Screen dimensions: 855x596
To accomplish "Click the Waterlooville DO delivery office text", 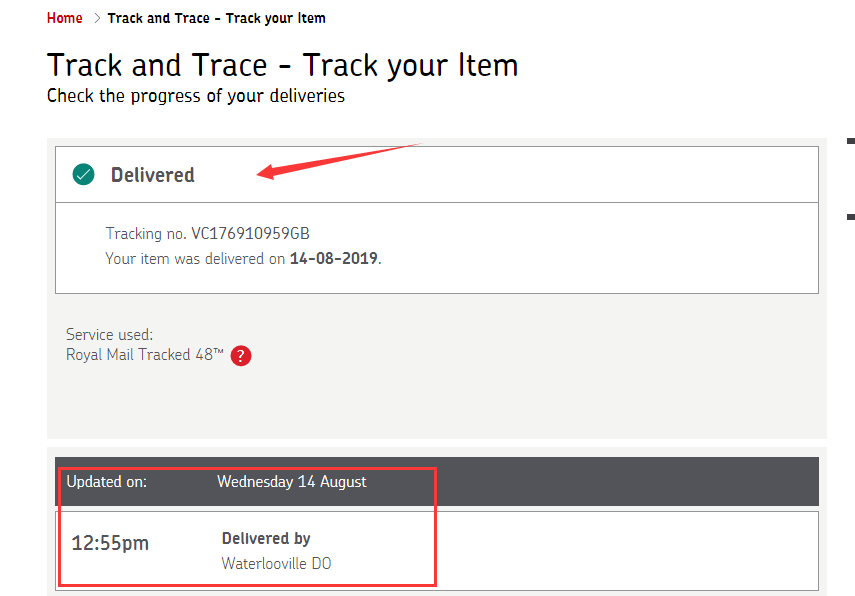I will click(x=276, y=563).
